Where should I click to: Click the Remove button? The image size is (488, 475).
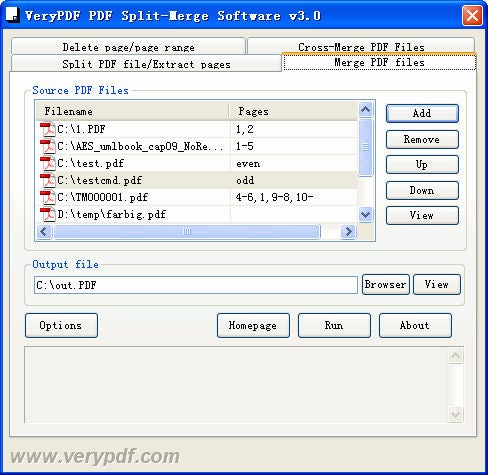point(422,139)
